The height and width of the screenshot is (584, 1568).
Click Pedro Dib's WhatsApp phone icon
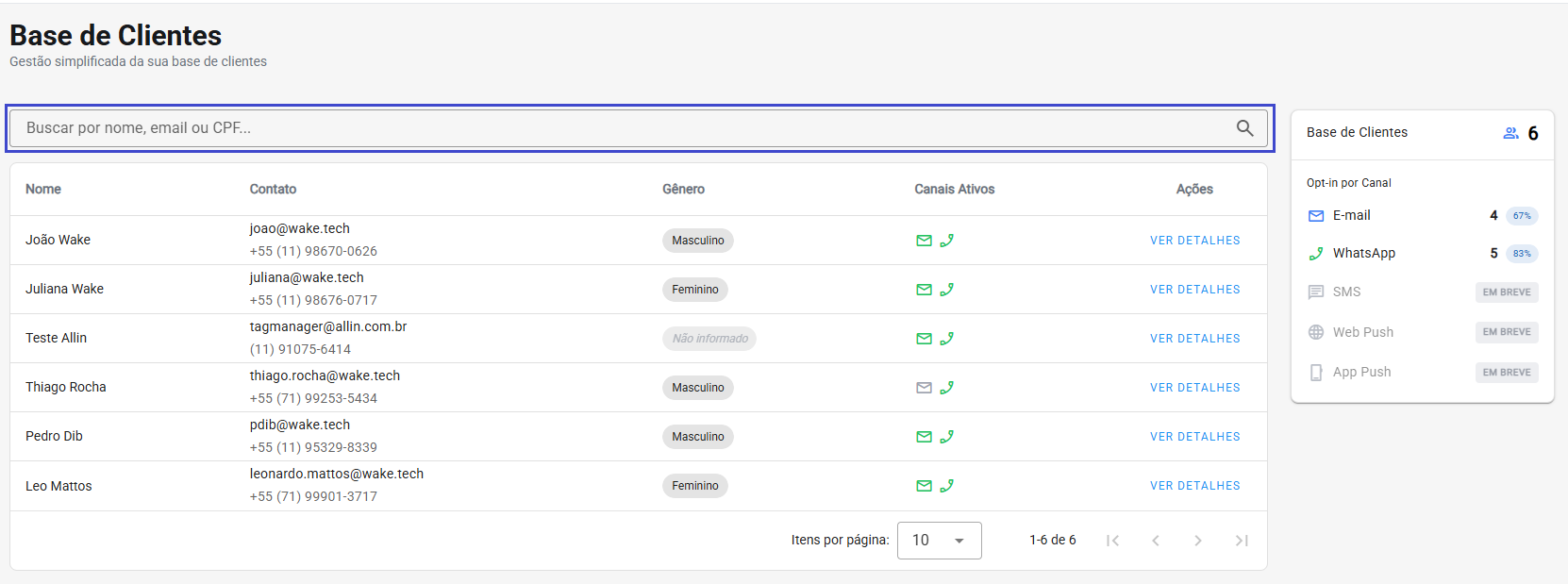pyautogui.click(x=947, y=437)
